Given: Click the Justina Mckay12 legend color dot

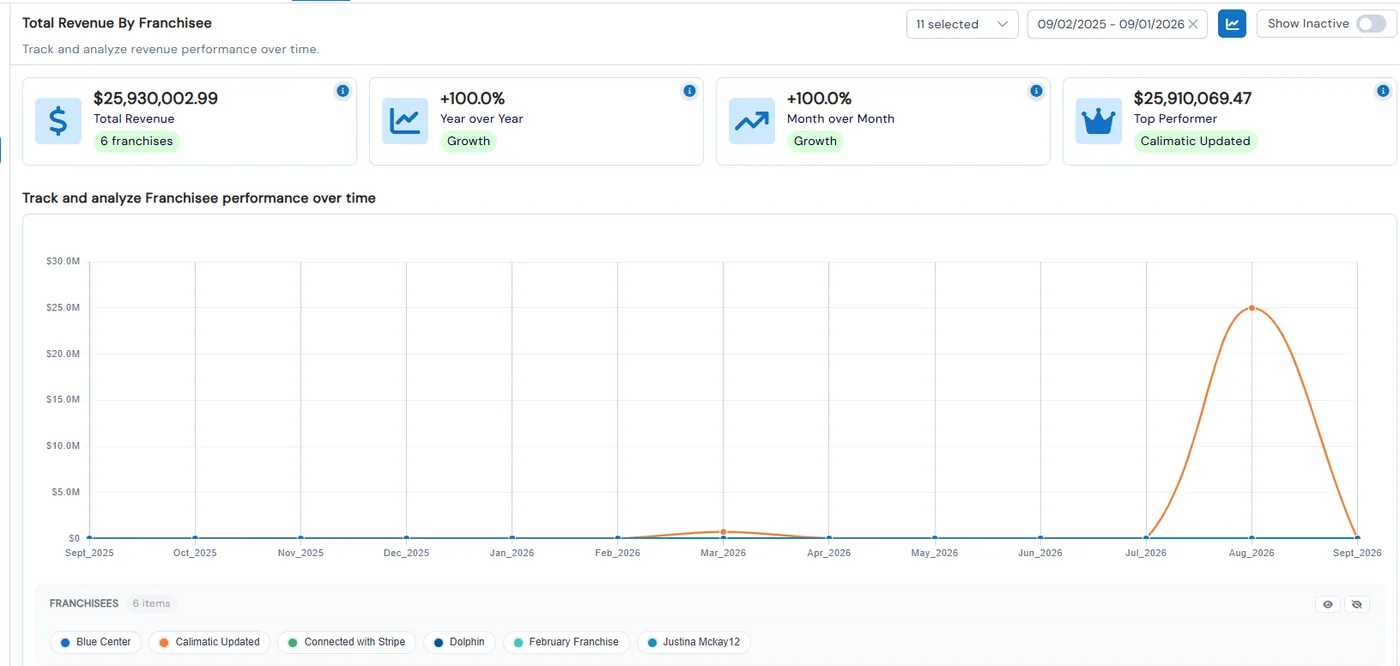Looking at the screenshot, I should pos(653,642).
